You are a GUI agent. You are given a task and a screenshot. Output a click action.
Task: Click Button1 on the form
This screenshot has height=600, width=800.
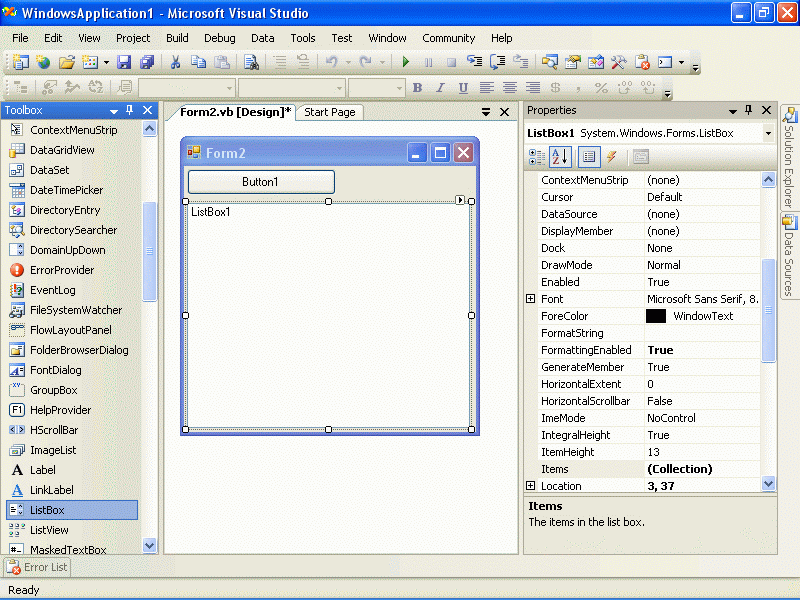(x=261, y=182)
